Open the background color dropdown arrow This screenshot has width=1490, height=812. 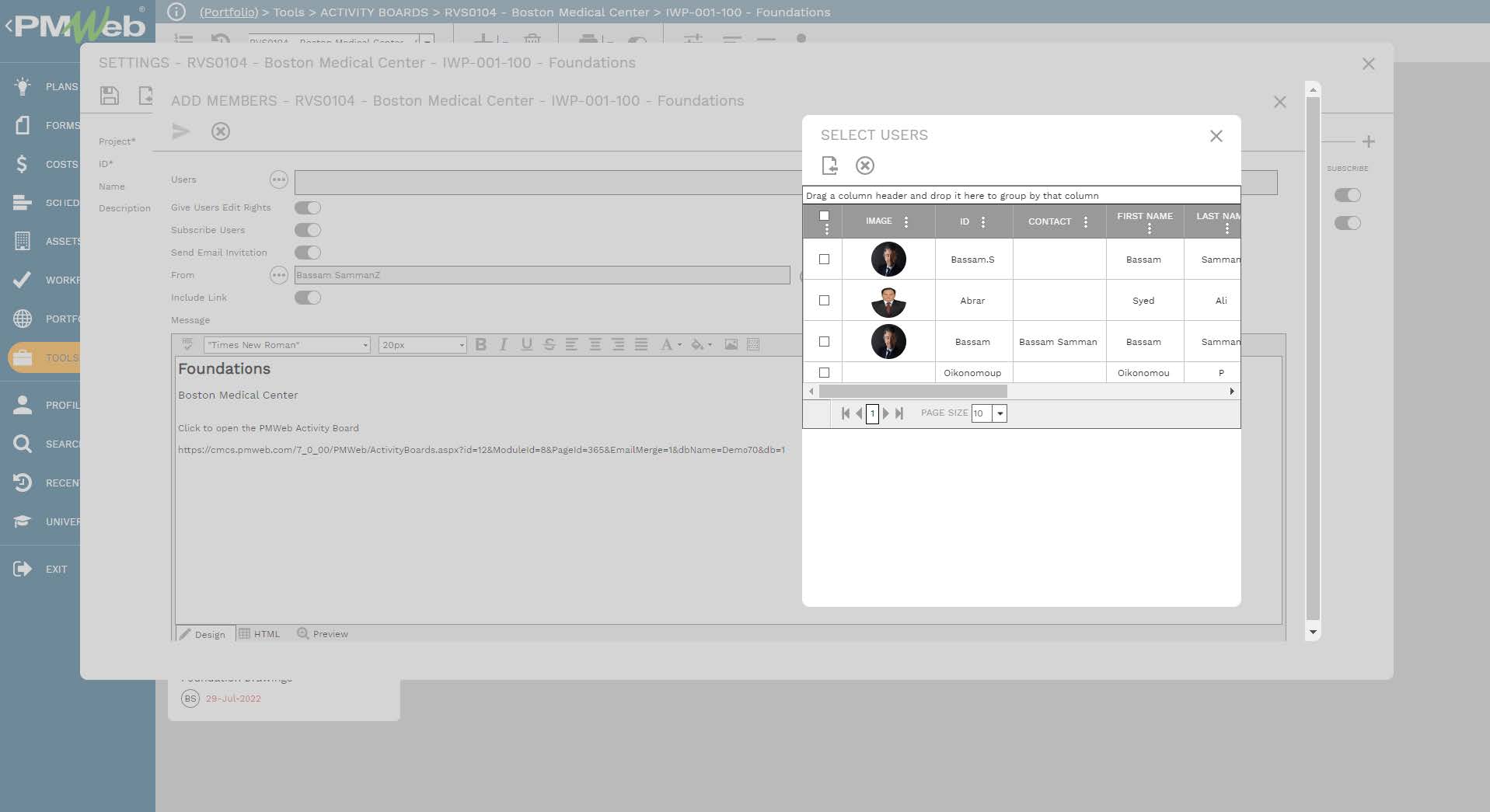pos(710,344)
